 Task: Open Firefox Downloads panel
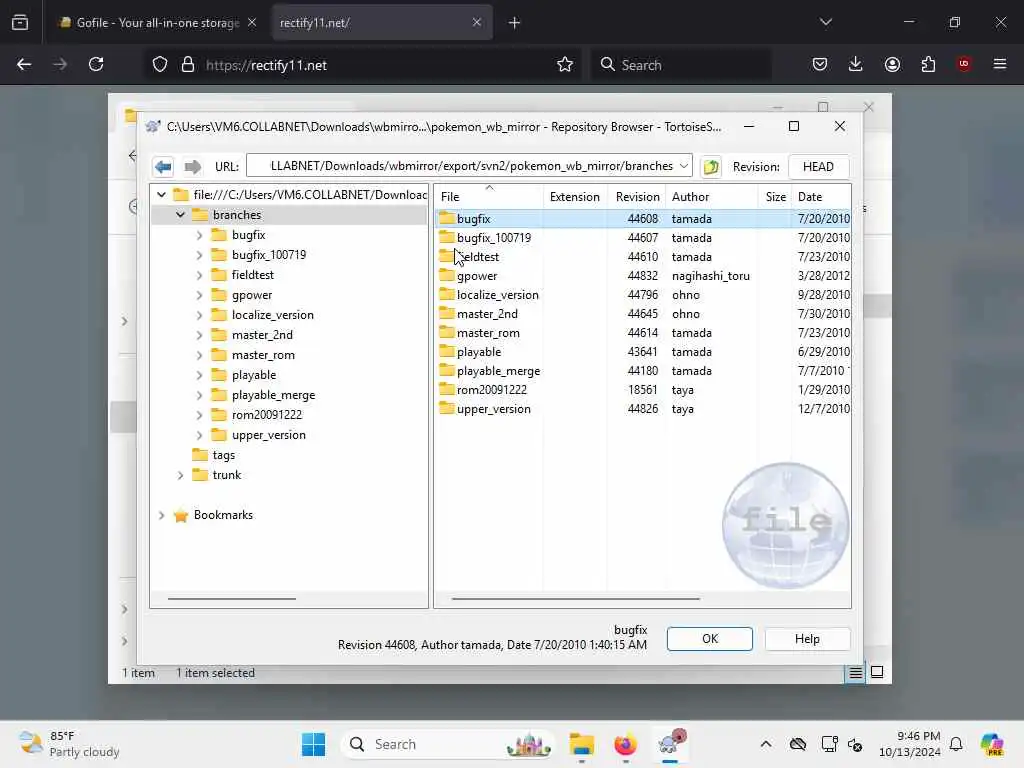(856, 64)
